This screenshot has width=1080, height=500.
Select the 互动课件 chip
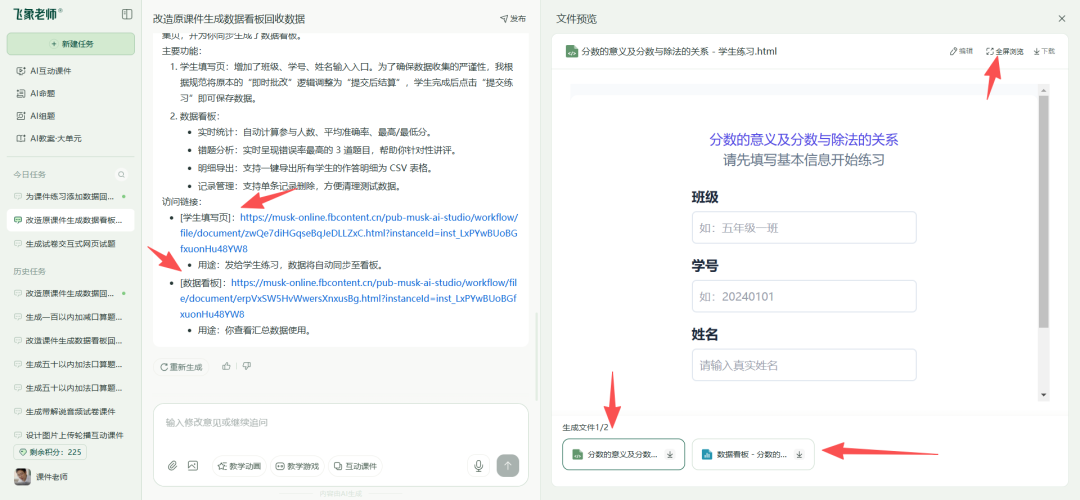[x=355, y=466]
